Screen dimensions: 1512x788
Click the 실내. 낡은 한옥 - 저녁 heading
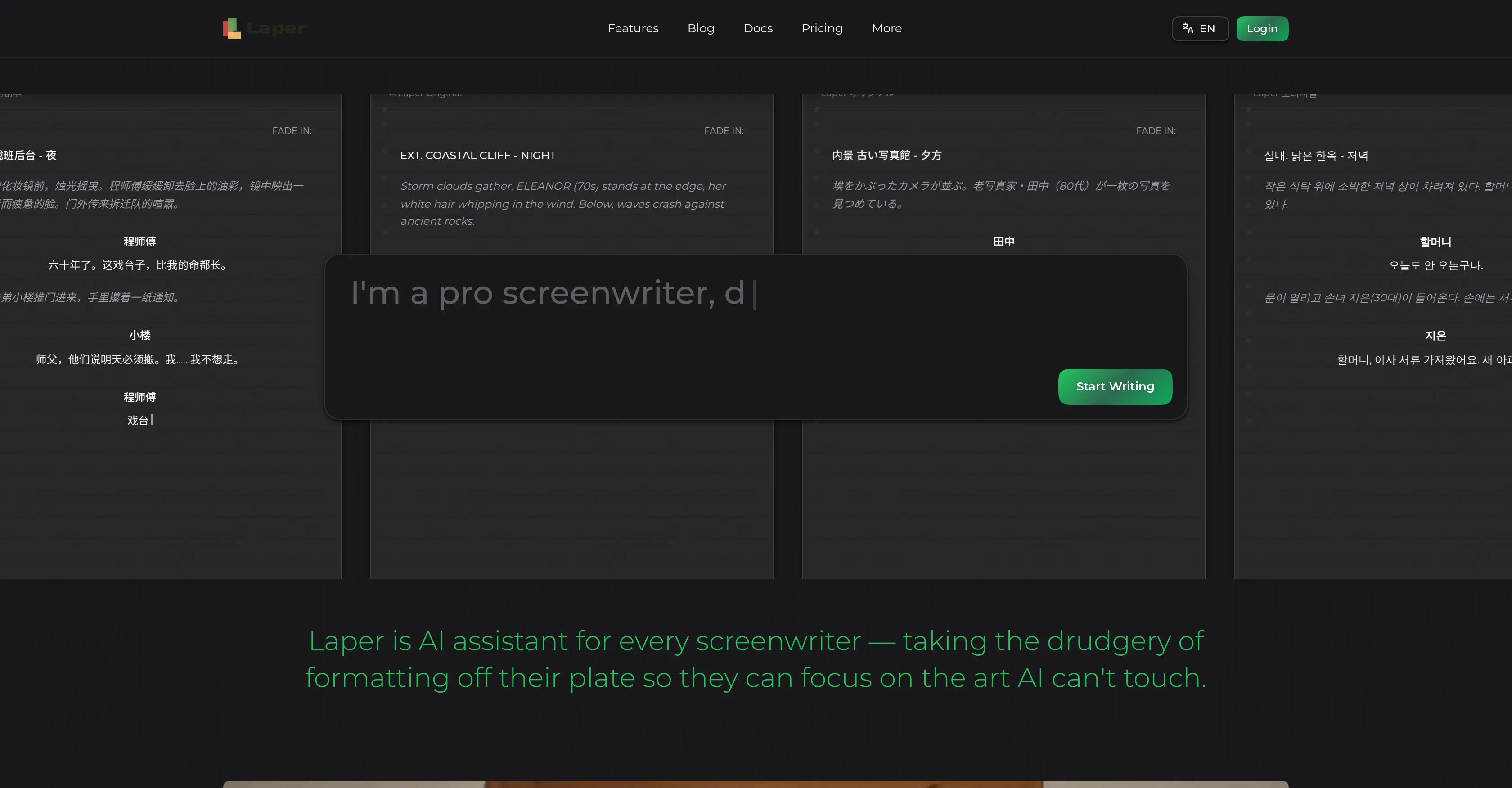1316,156
